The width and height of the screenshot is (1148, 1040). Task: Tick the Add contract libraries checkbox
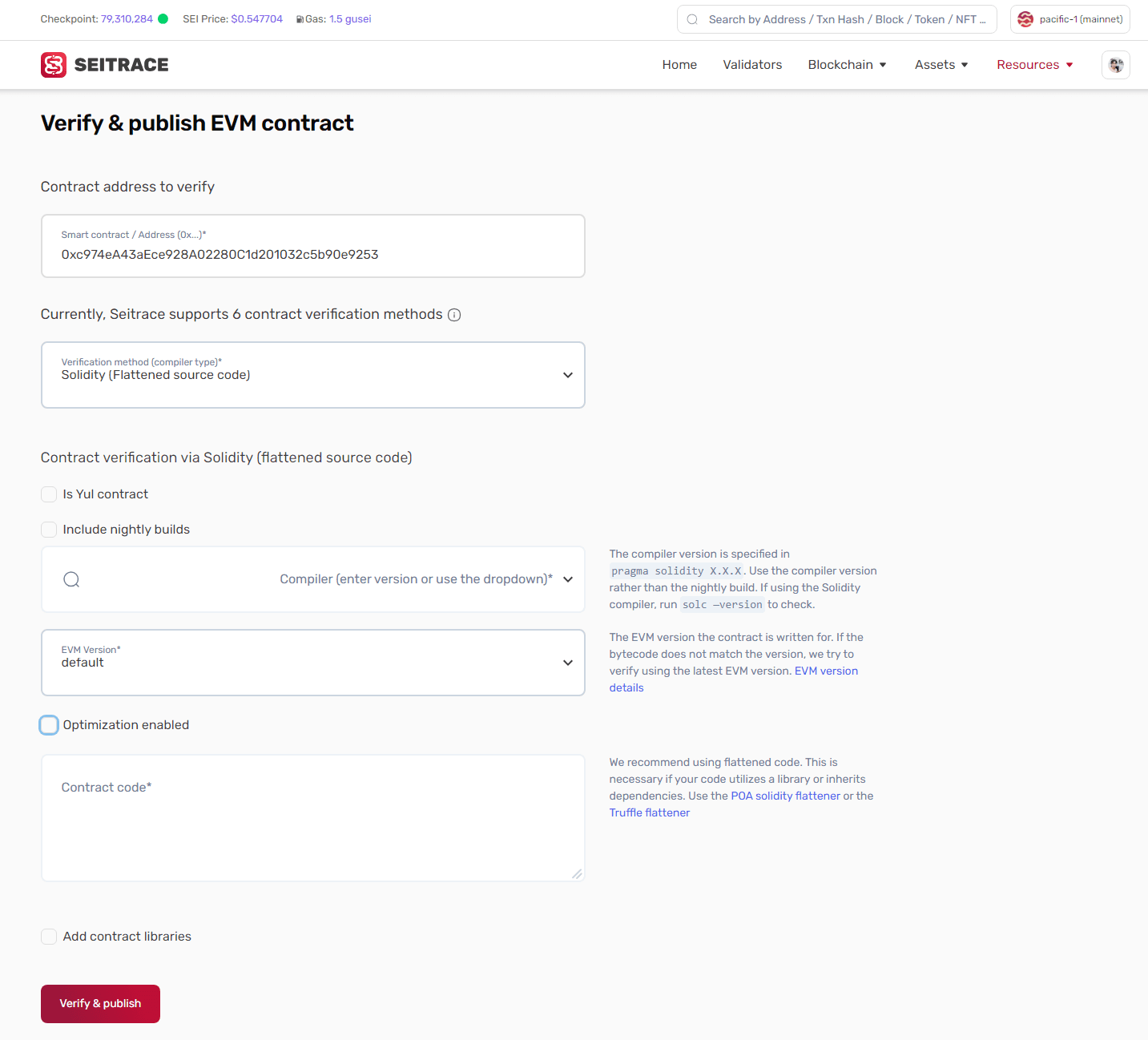pos(49,937)
